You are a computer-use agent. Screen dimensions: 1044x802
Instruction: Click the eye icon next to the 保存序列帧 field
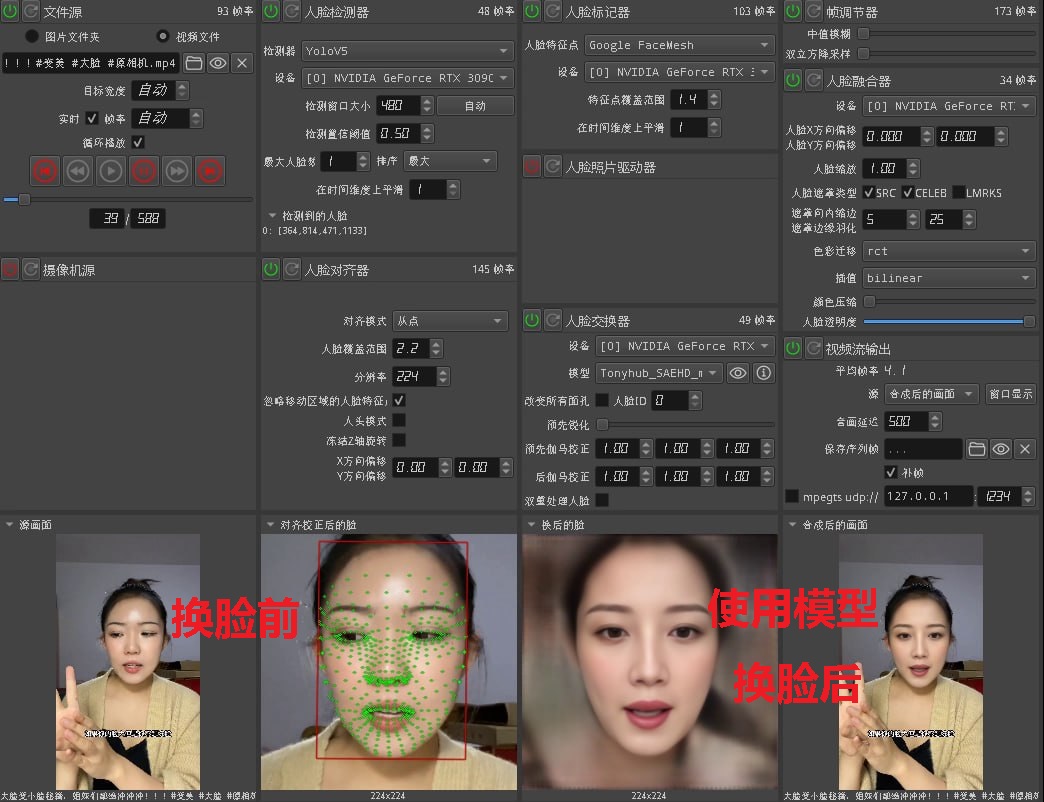pos(1001,449)
